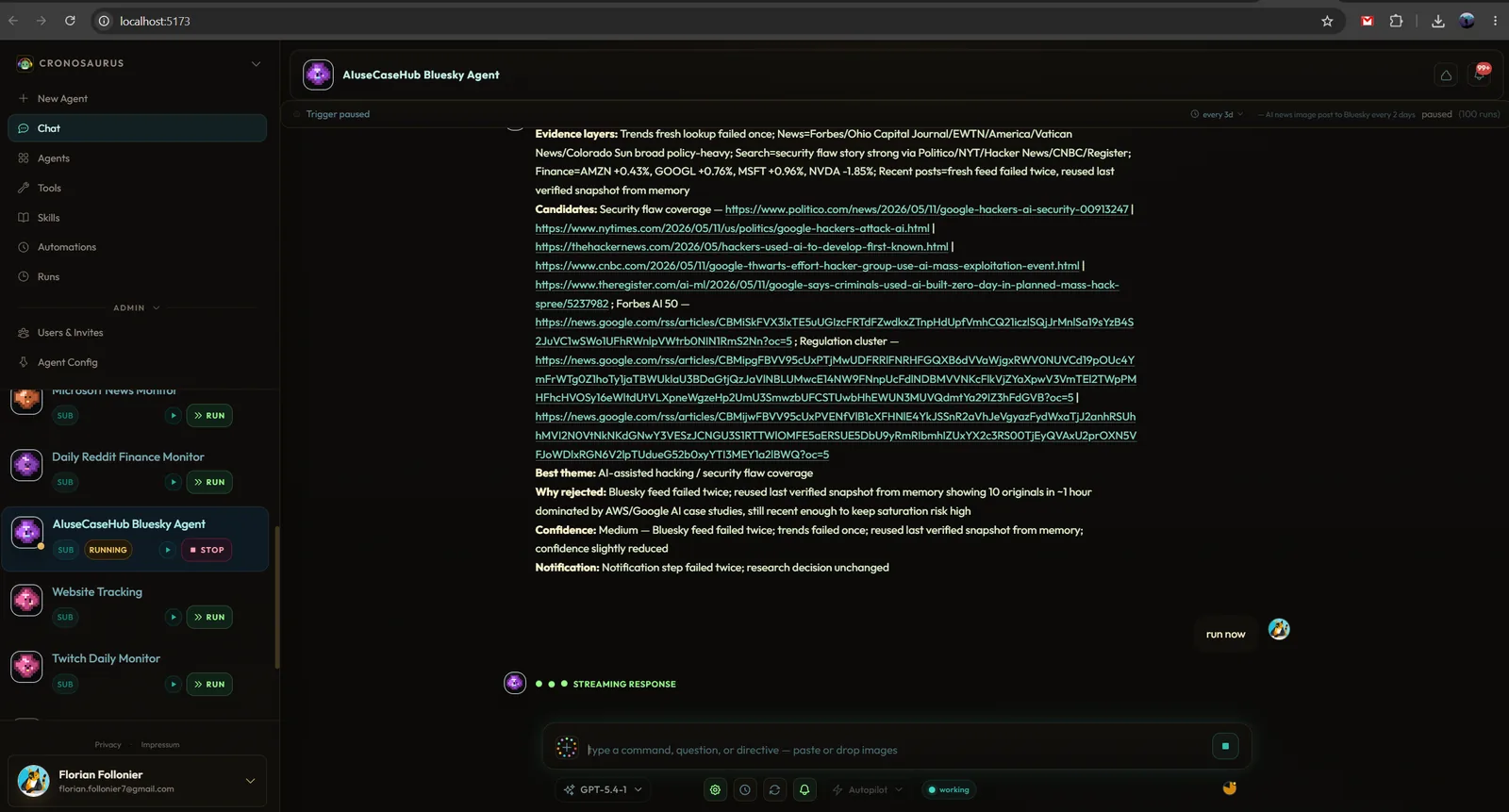Click the small play icon for Twitch Daily Monitor
Image resolution: width=1509 pixels, height=812 pixels.
coord(173,684)
